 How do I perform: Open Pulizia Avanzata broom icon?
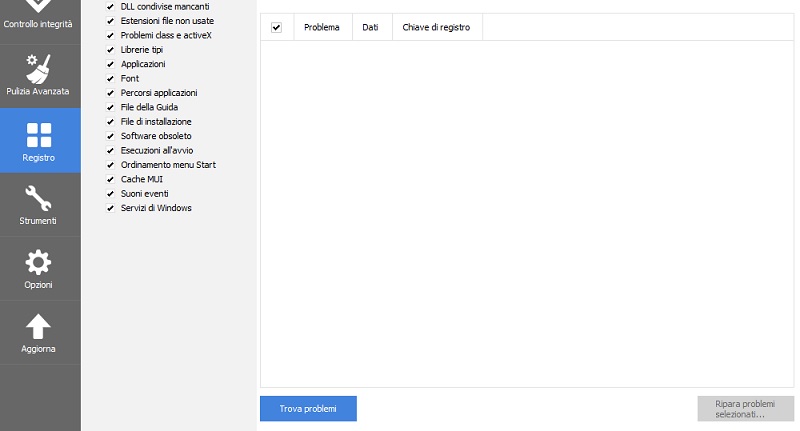pos(39,69)
